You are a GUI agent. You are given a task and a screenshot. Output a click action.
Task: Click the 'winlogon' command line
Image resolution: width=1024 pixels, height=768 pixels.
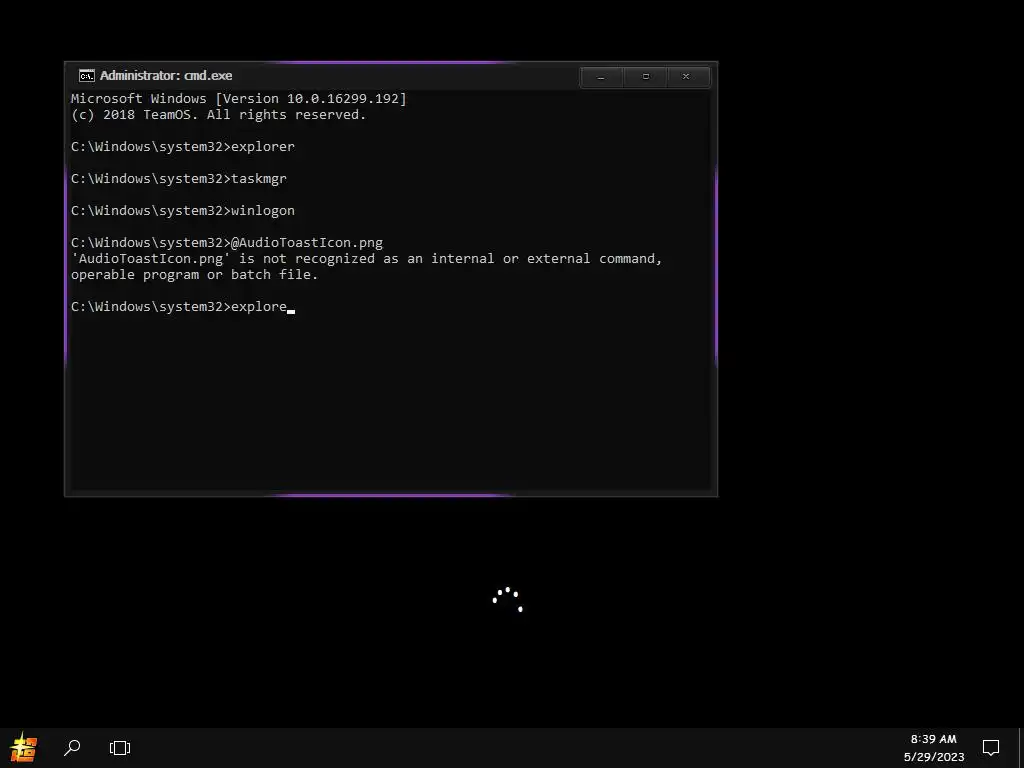pyautogui.click(x=183, y=211)
